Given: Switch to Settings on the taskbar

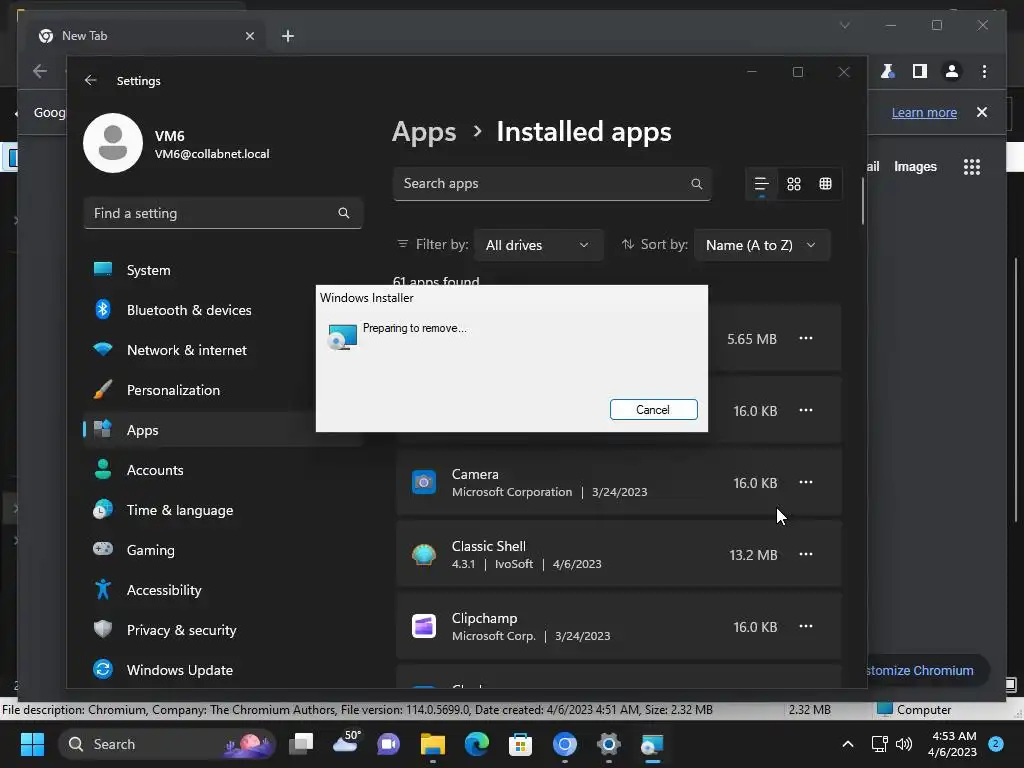Looking at the screenshot, I should coord(609,744).
